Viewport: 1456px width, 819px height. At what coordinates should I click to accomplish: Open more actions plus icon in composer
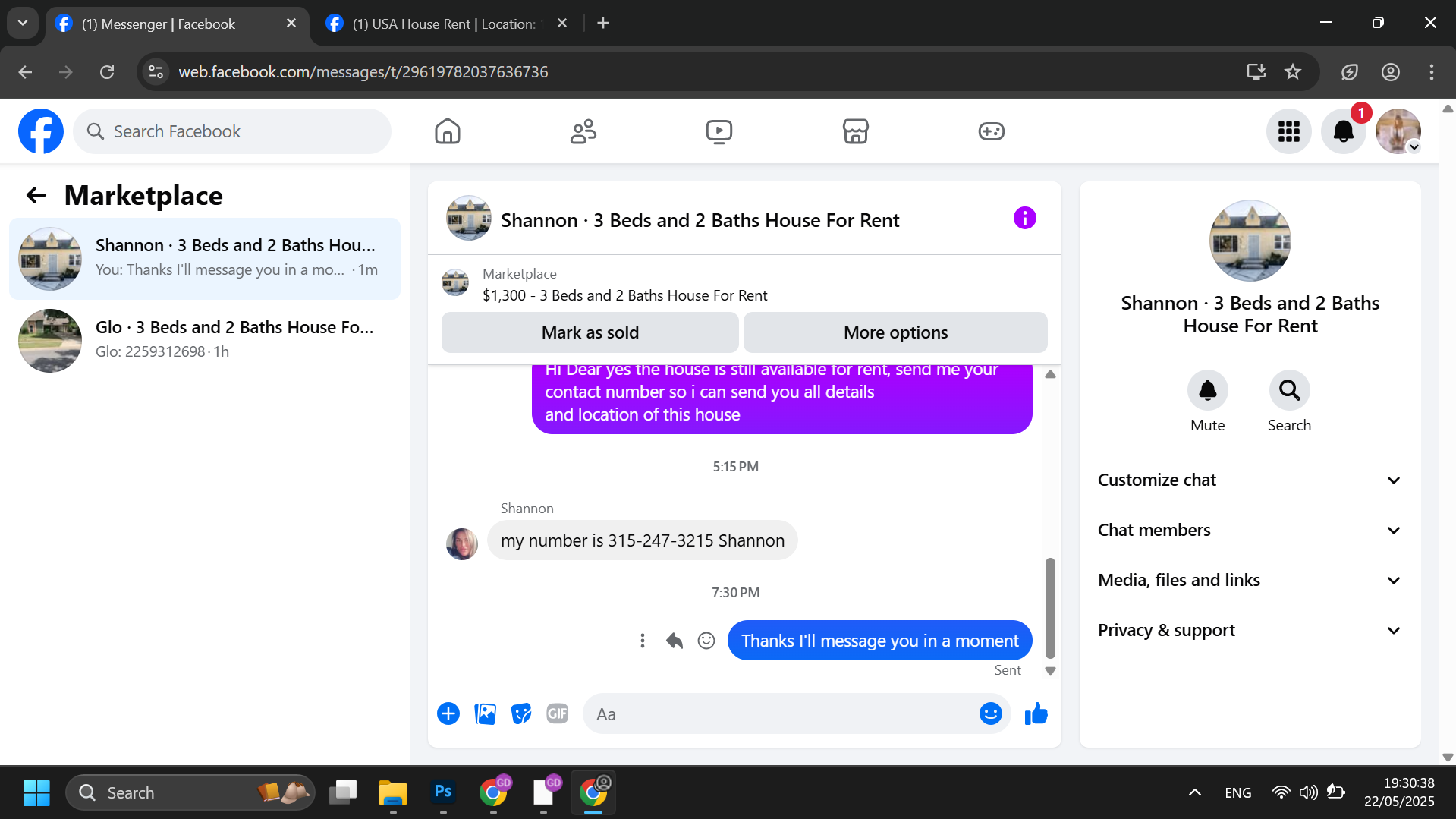pos(448,713)
